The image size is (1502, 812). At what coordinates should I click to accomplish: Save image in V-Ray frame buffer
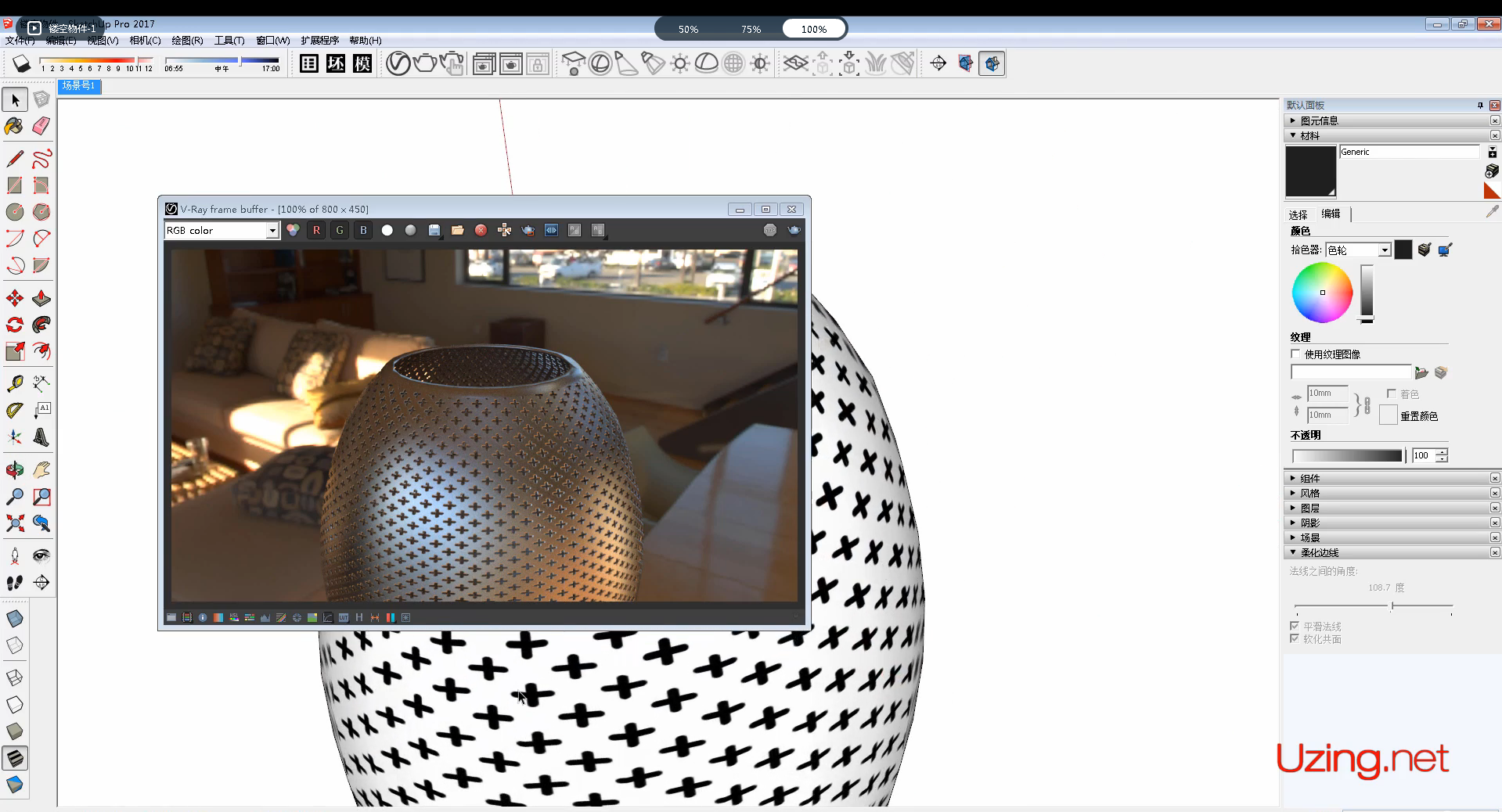[x=434, y=230]
